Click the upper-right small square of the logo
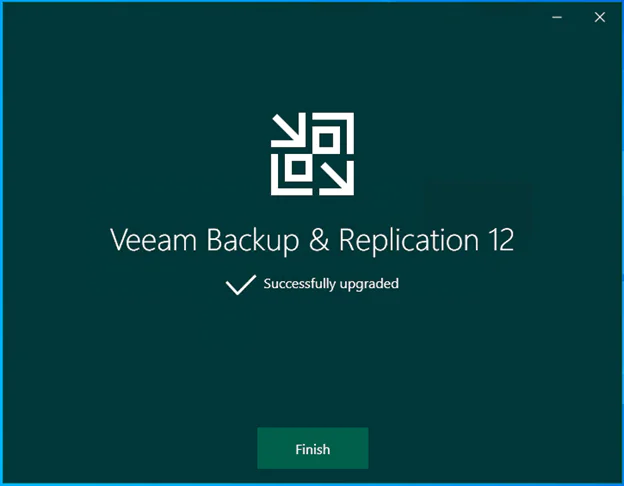 (326, 140)
